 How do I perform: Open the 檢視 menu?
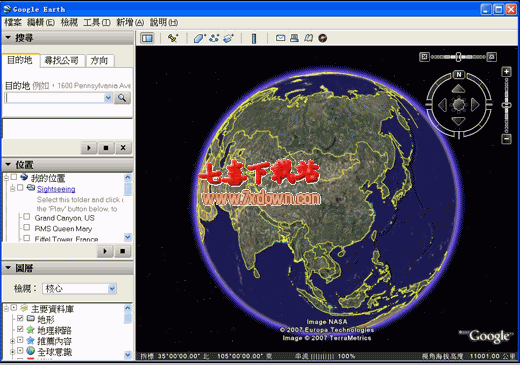click(x=69, y=22)
